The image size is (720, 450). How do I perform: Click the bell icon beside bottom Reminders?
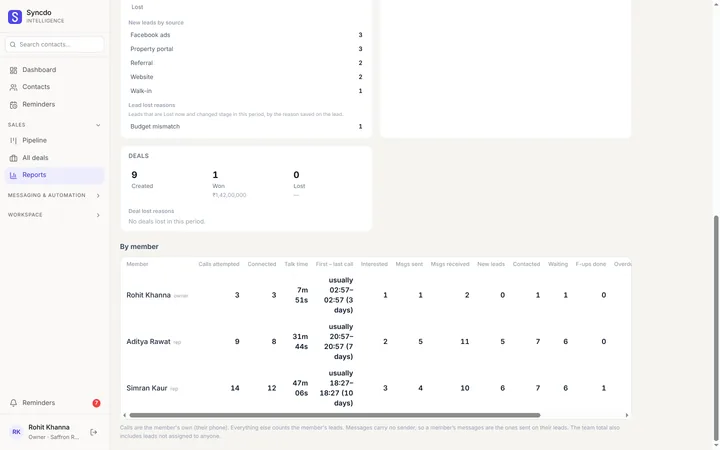[13, 403]
